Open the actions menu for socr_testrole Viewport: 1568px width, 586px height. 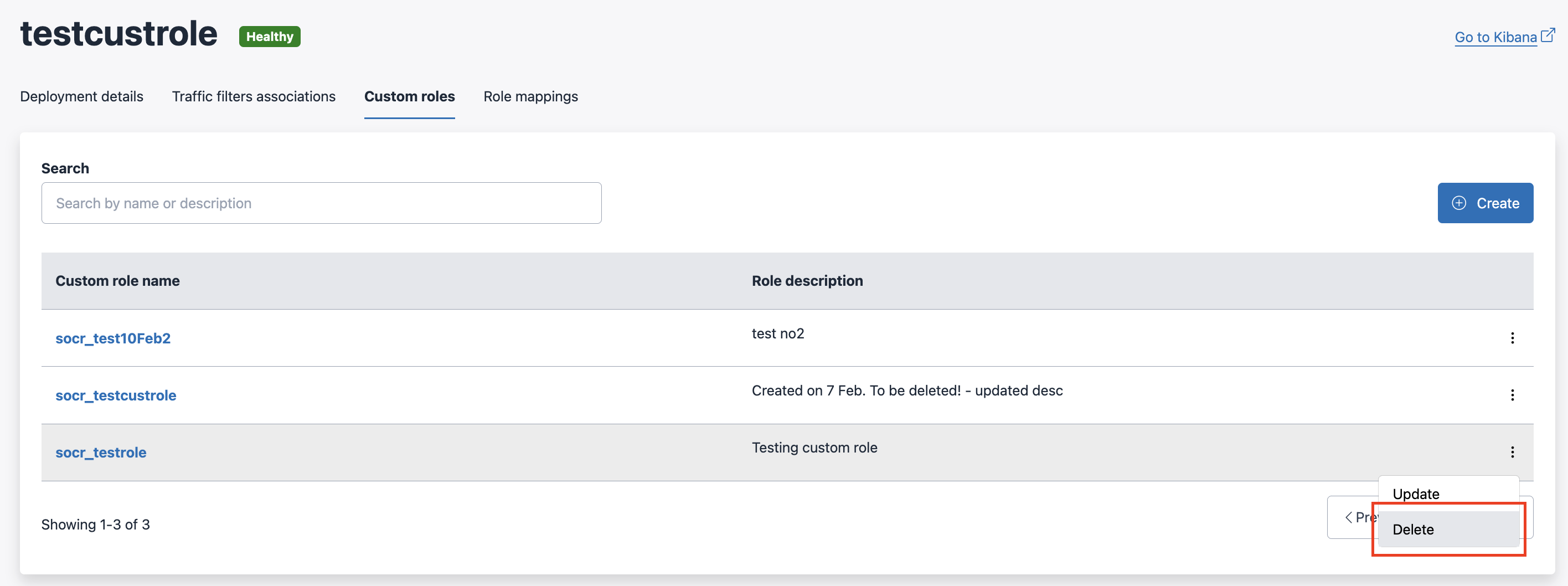(x=1513, y=452)
